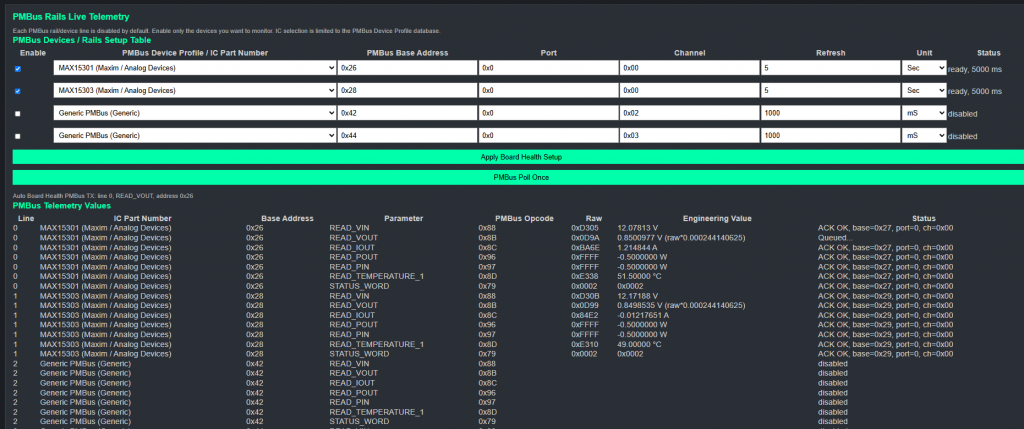Image resolution: width=1024 pixels, height=429 pixels.
Task: Open the Sec unit dropdown for MAX15301
Action: 923,68
